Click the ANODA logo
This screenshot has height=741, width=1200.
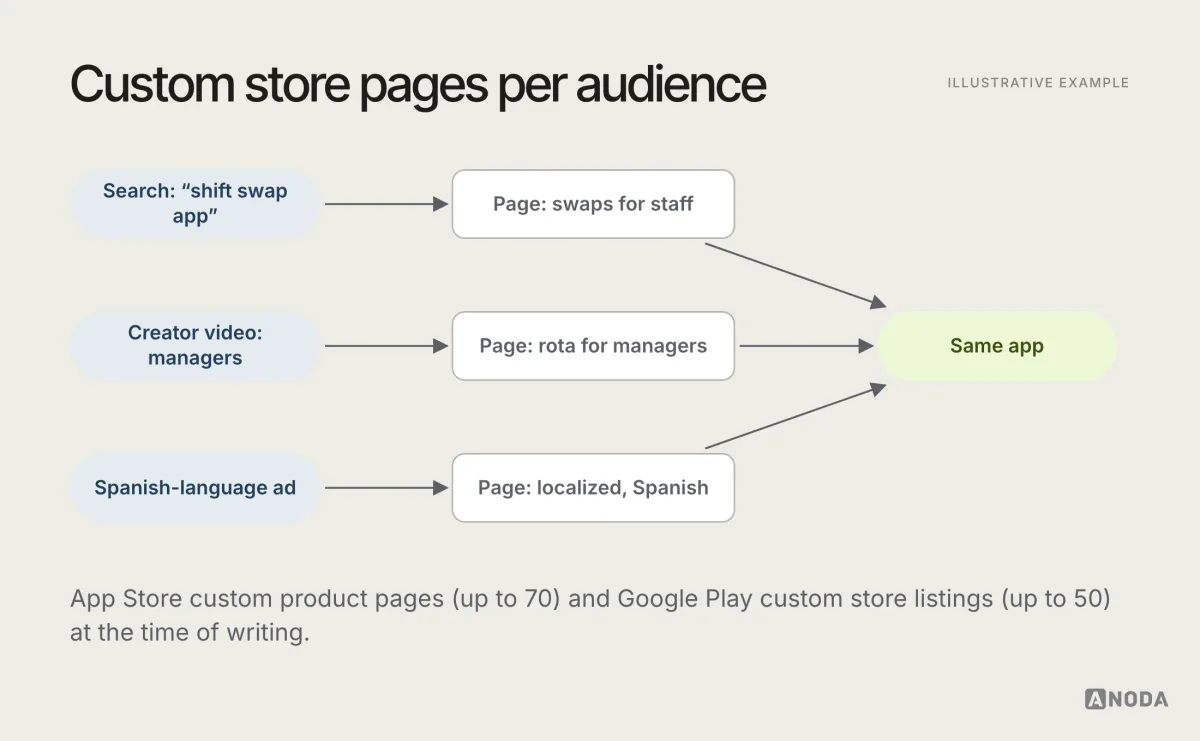[x=1126, y=699]
